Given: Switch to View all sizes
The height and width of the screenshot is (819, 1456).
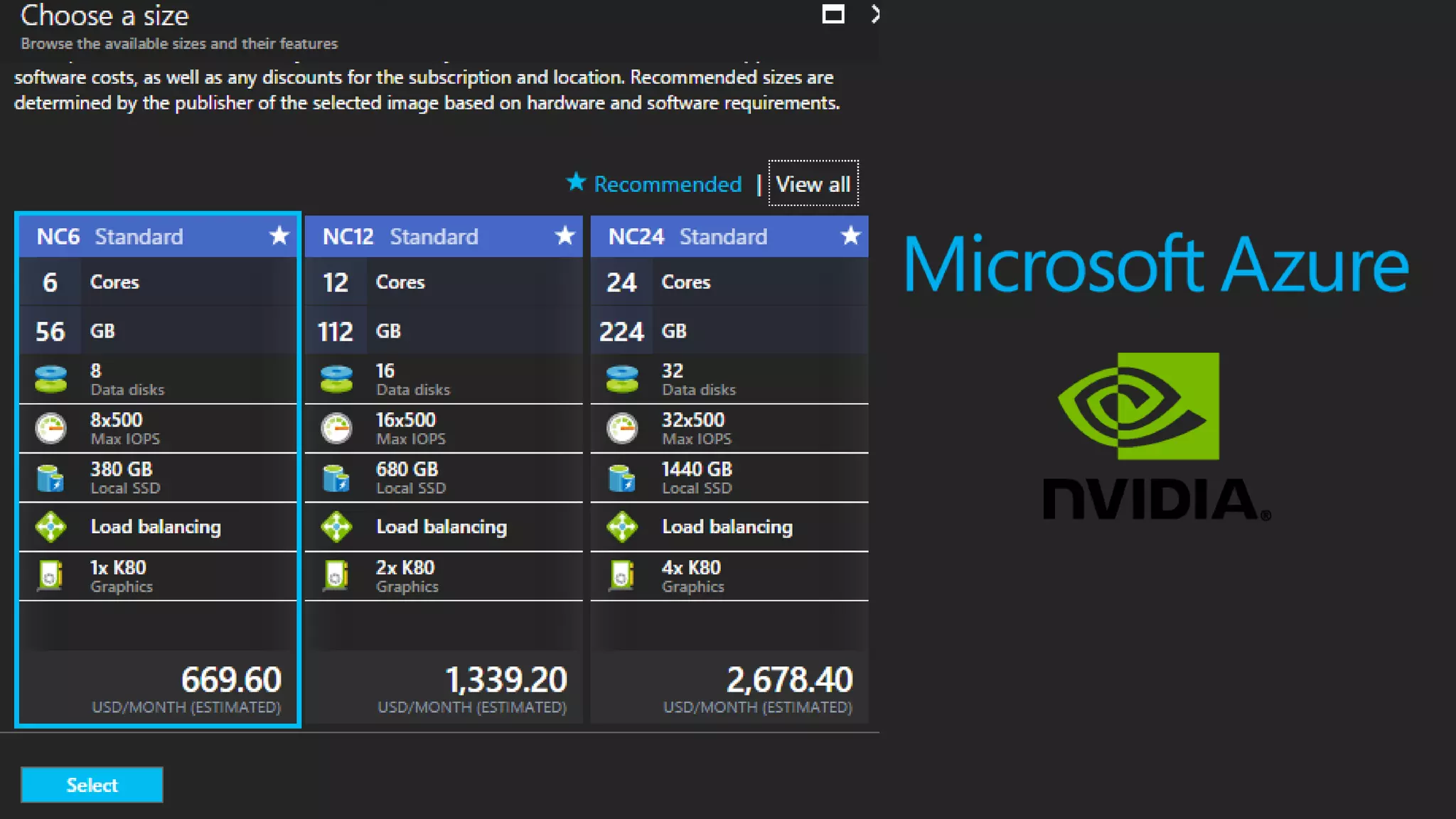Looking at the screenshot, I should pyautogui.click(x=813, y=184).
